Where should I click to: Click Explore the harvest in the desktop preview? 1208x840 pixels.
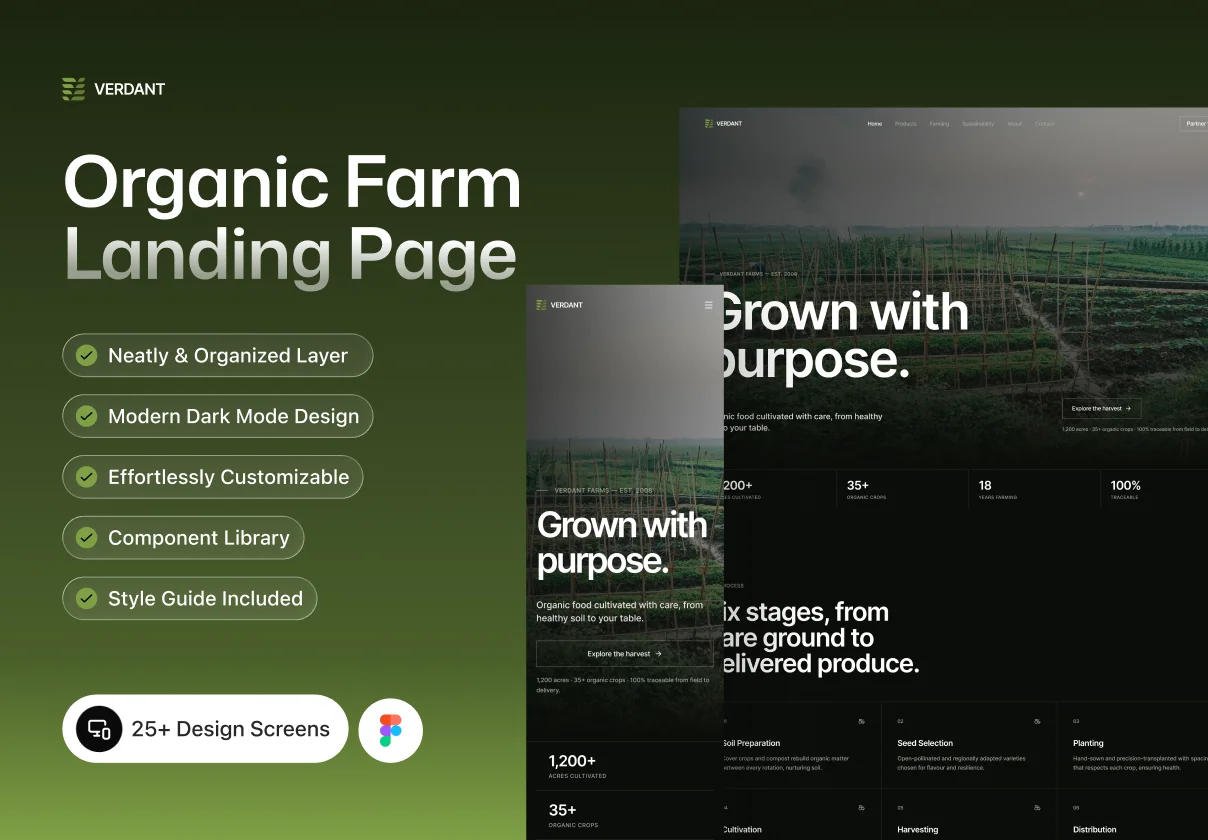click(x=1101, y=408)
